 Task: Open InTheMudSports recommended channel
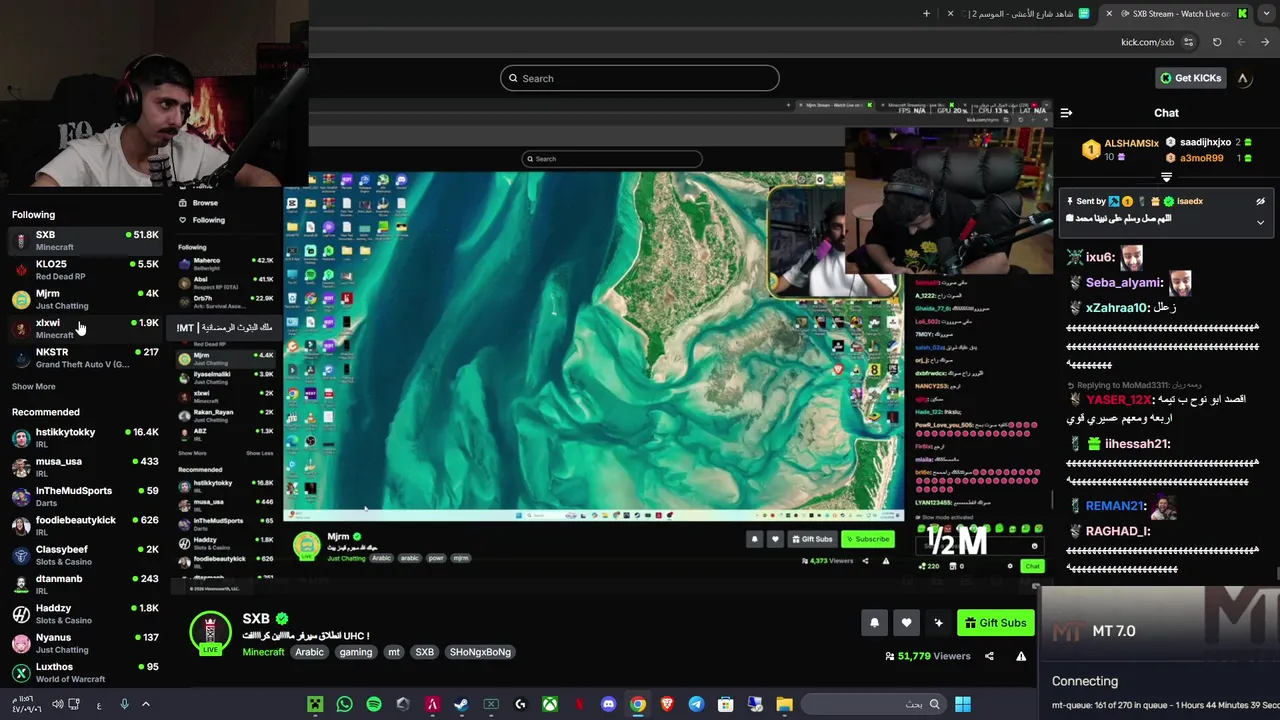click(85, 496)
